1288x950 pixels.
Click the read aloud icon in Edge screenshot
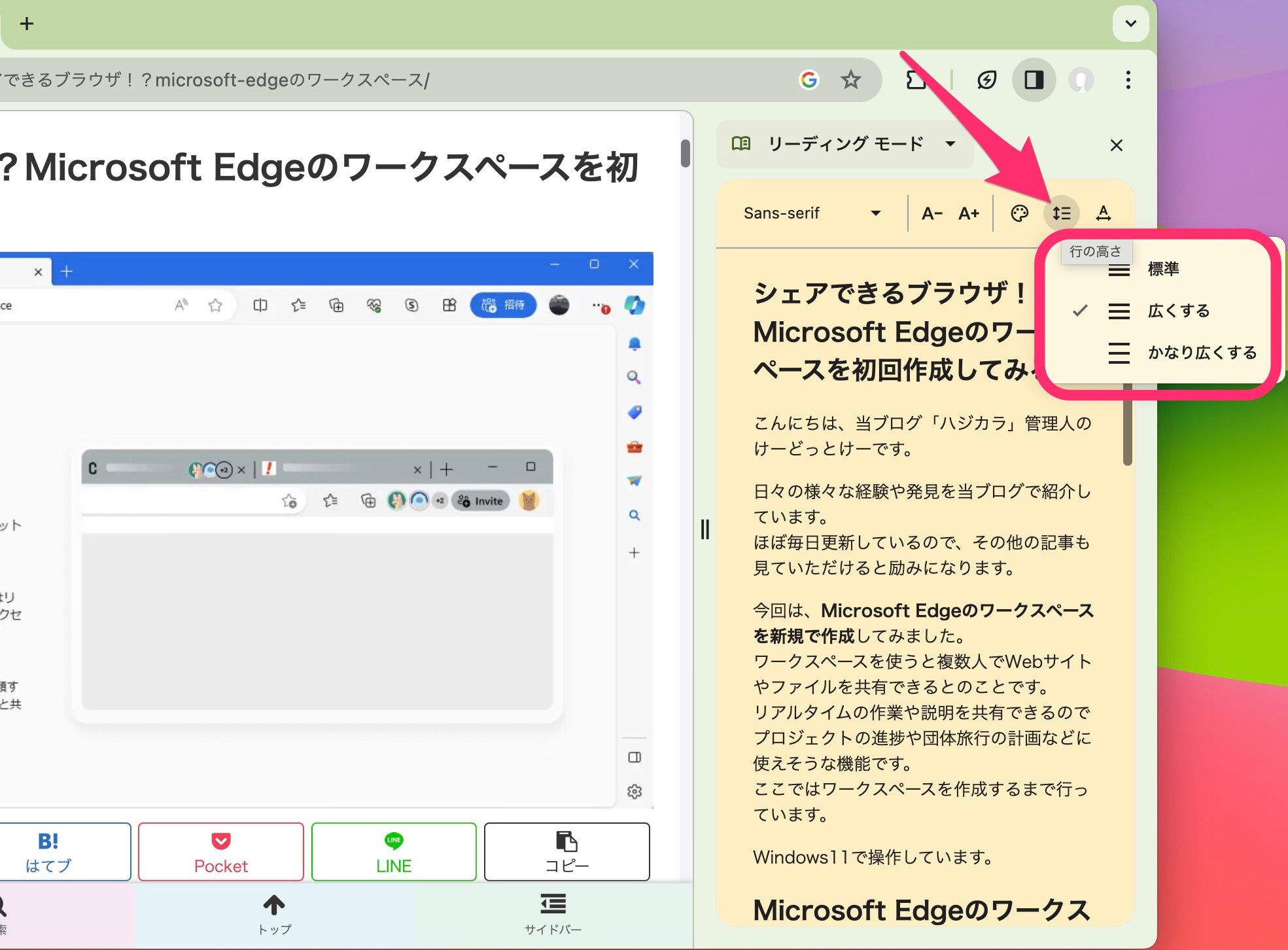[x=181, y=305]
